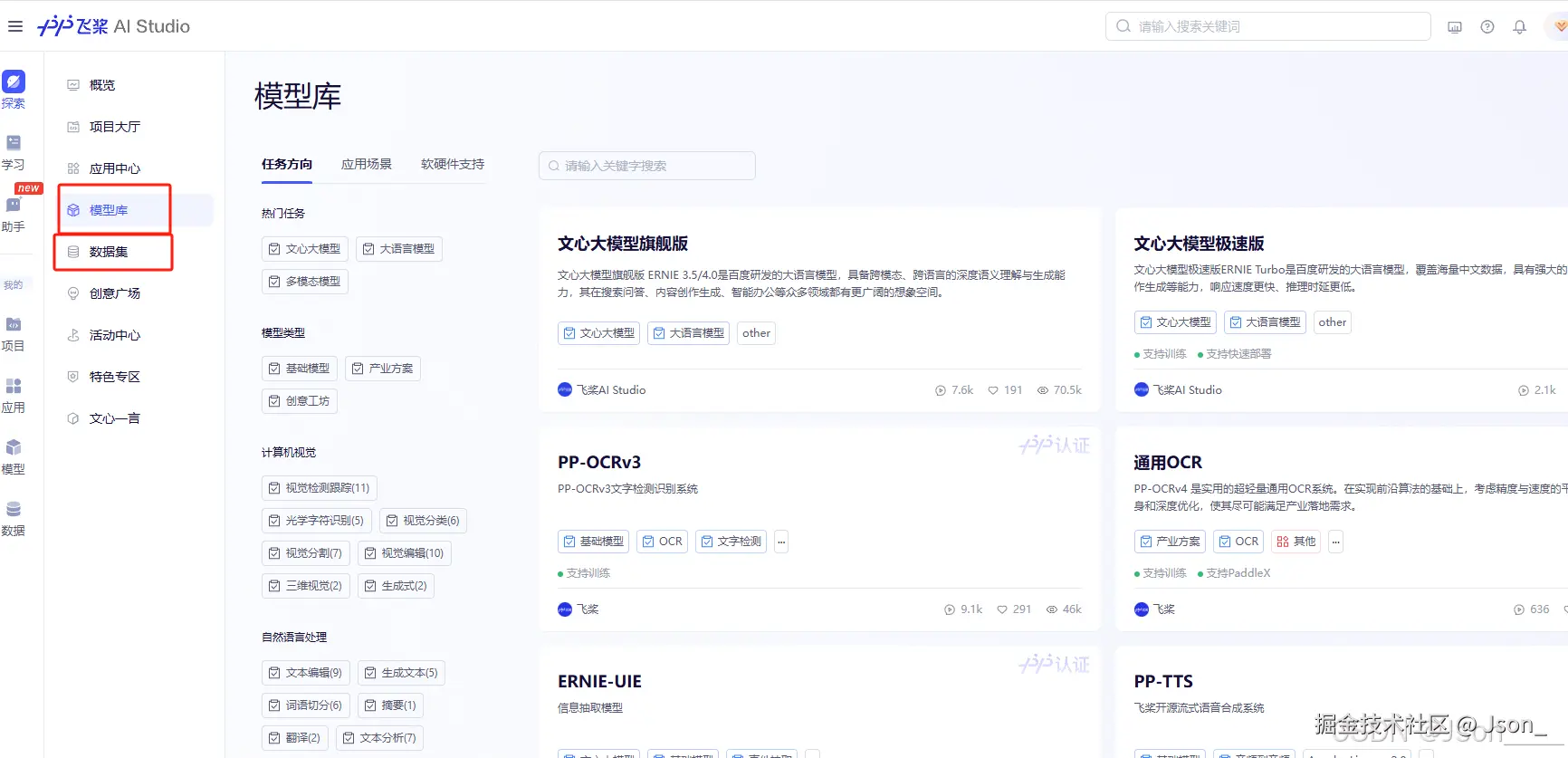Viewport: 1568px width, 758px height.
Task: Check the 生成文本(5) filter
Action: [x=402, y=673]
